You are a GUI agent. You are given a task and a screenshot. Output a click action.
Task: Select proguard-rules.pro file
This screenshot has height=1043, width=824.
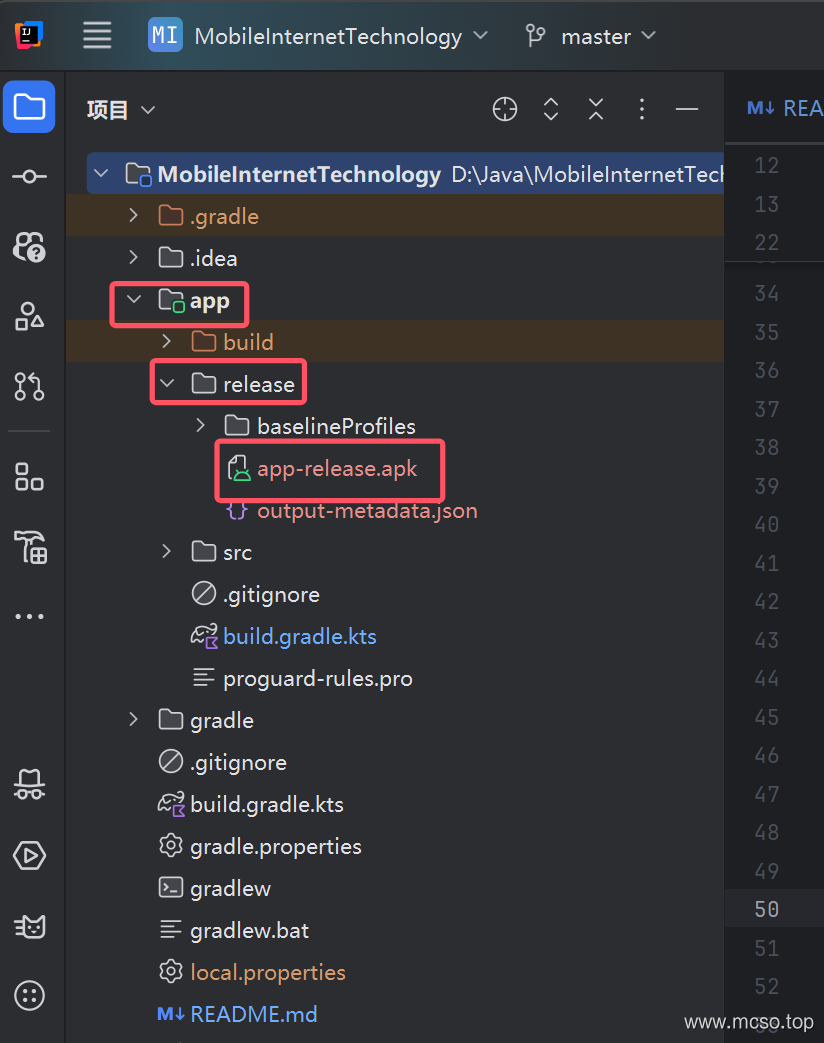click(318, 679)
